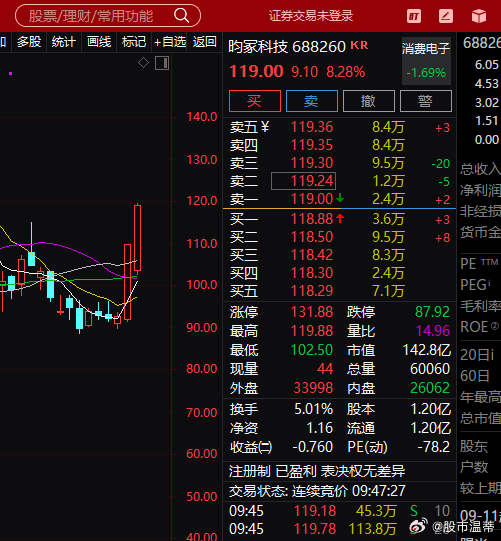Screen dimensions: 501x541
Task: Click the 09:45 trade row at 119.78
Action: [x=340, y=529]
